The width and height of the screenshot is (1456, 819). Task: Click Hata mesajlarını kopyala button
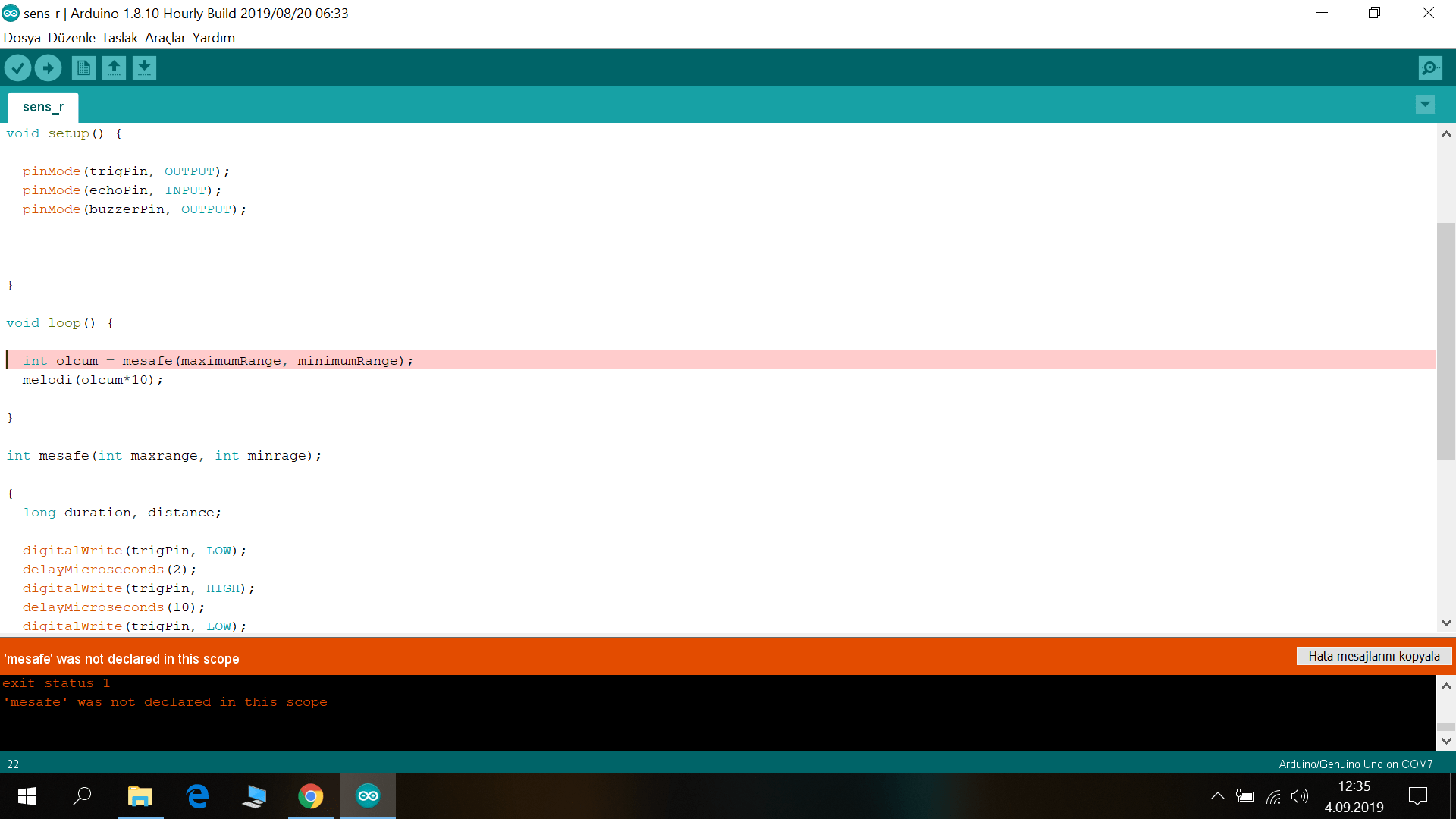pos(1373,656)
